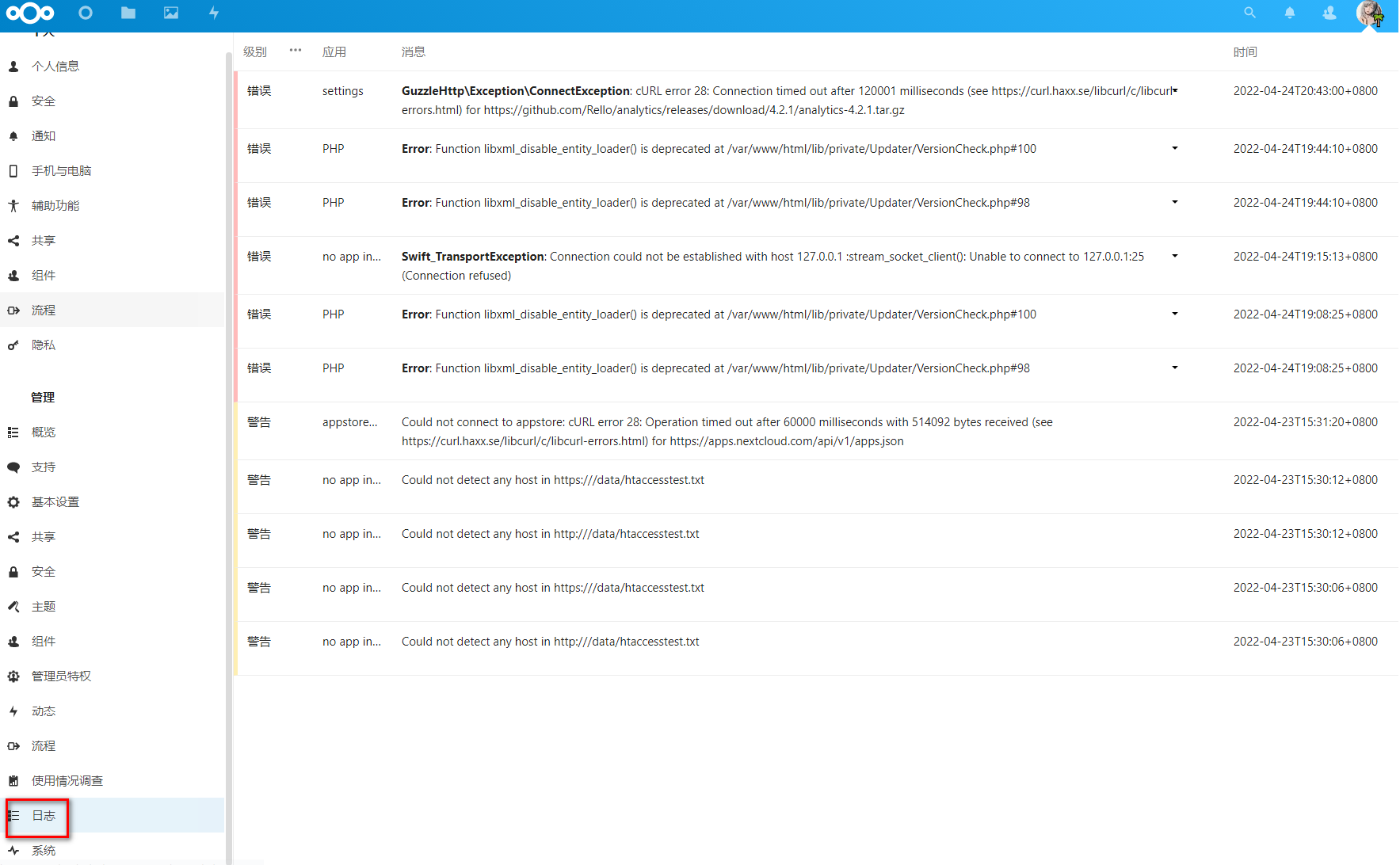Open the Dashboard app from the top bar
Image resolution: width=1400 pixels, height=865 pixels.
tap(86, 13)
